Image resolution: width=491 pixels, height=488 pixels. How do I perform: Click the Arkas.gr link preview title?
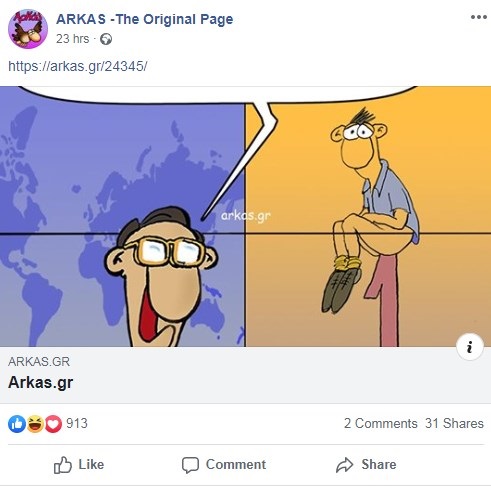40,382
